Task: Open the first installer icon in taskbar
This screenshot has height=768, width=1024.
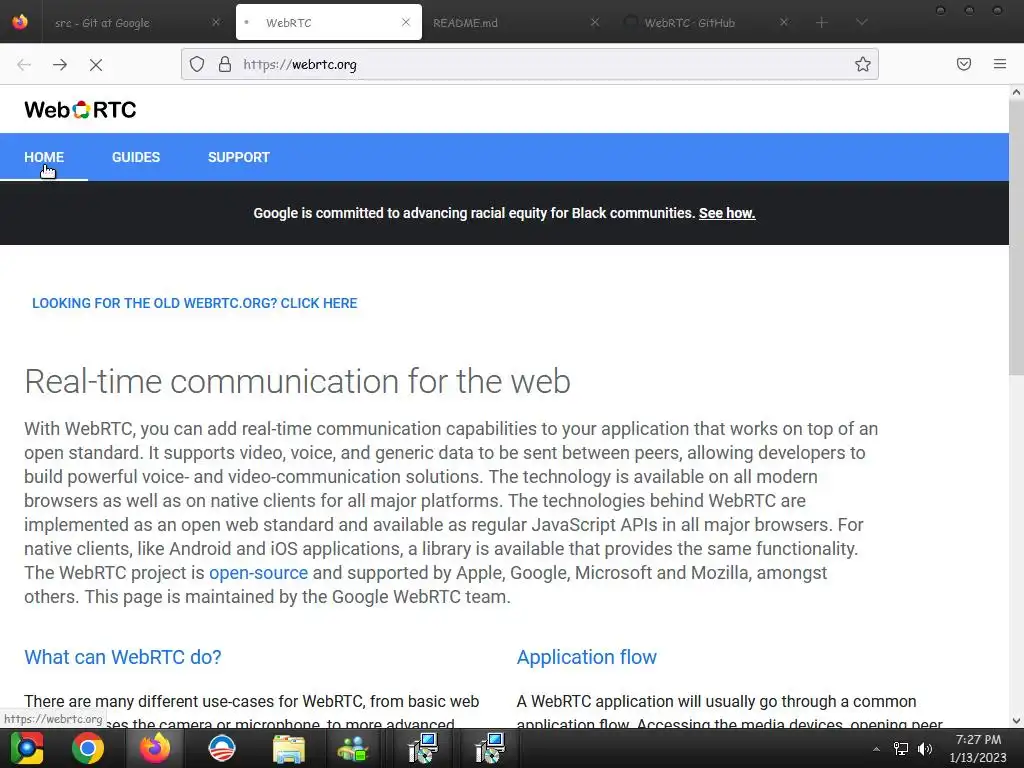Action: (x=423, y=748)
